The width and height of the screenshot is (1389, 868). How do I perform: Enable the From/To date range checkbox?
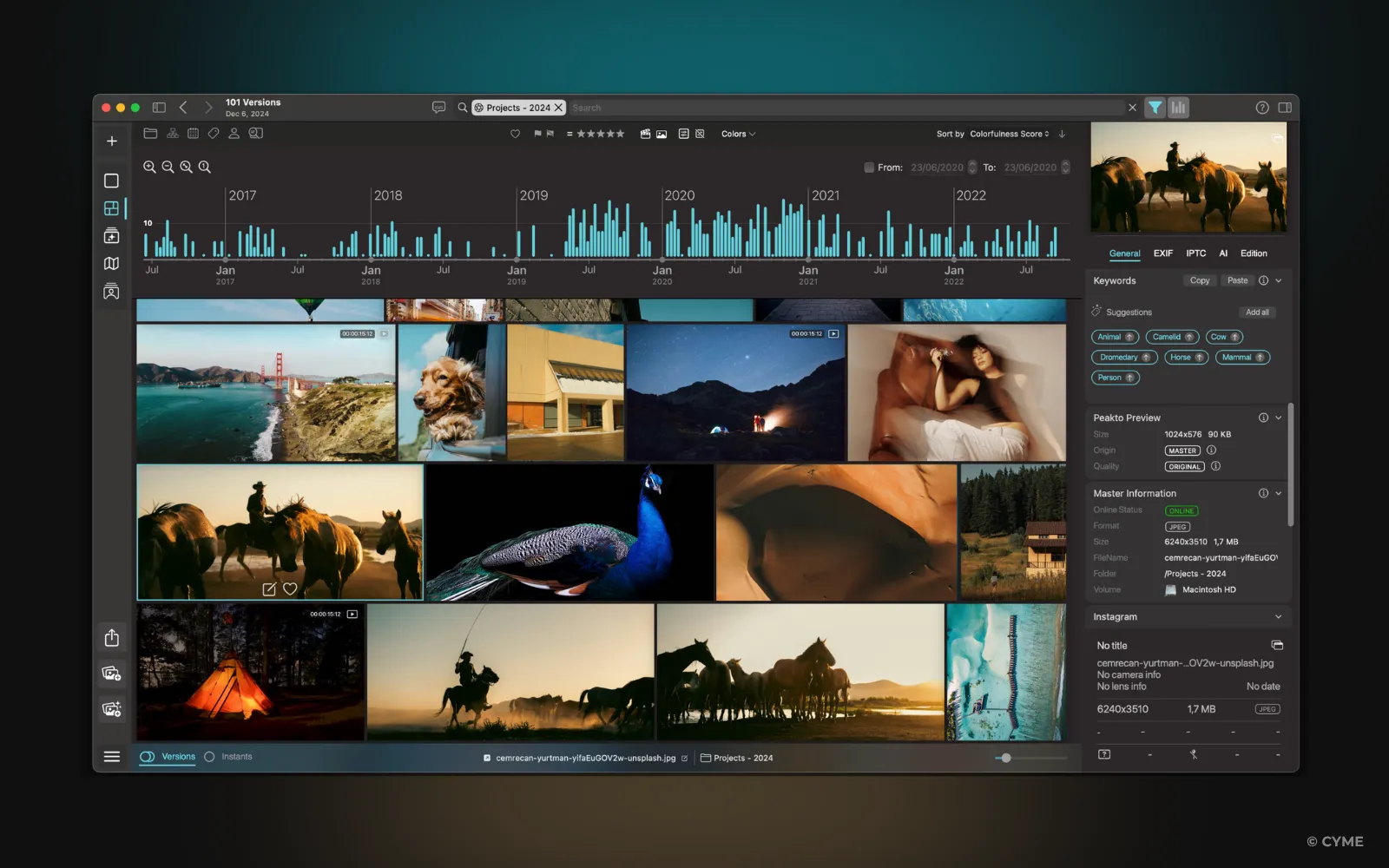tap(869, 168)
